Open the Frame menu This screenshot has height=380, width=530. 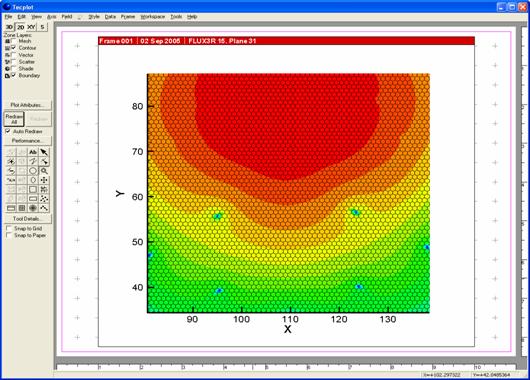coord(128,17)
